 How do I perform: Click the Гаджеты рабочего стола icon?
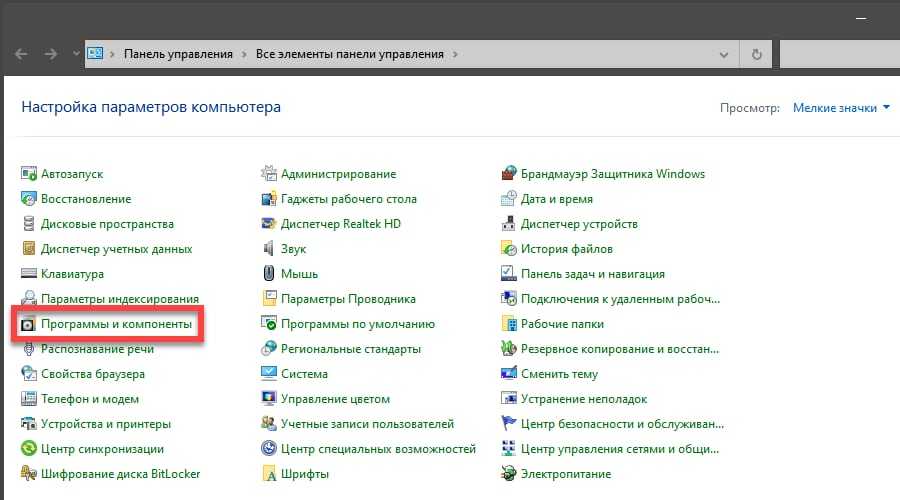coord(269,199)
